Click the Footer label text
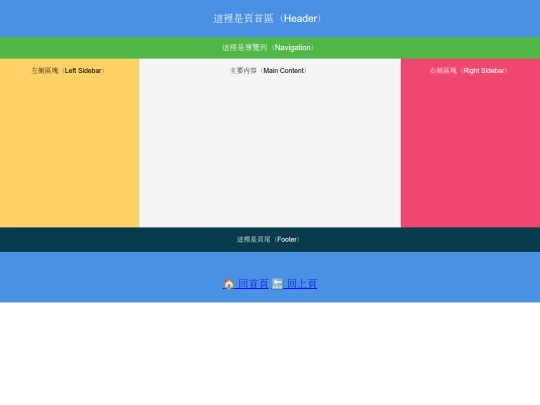 point(268,239)
